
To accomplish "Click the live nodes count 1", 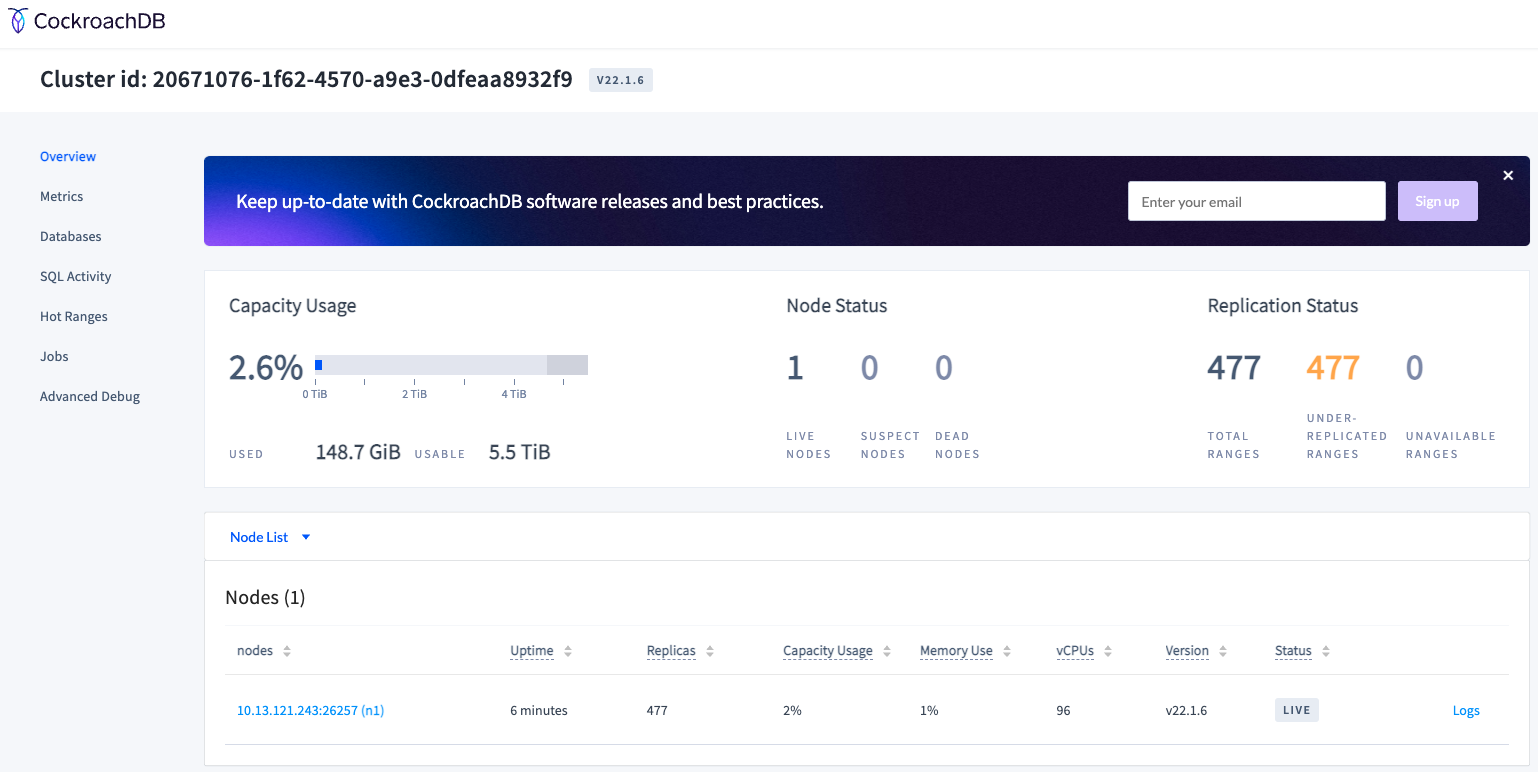I will point(795,368).
